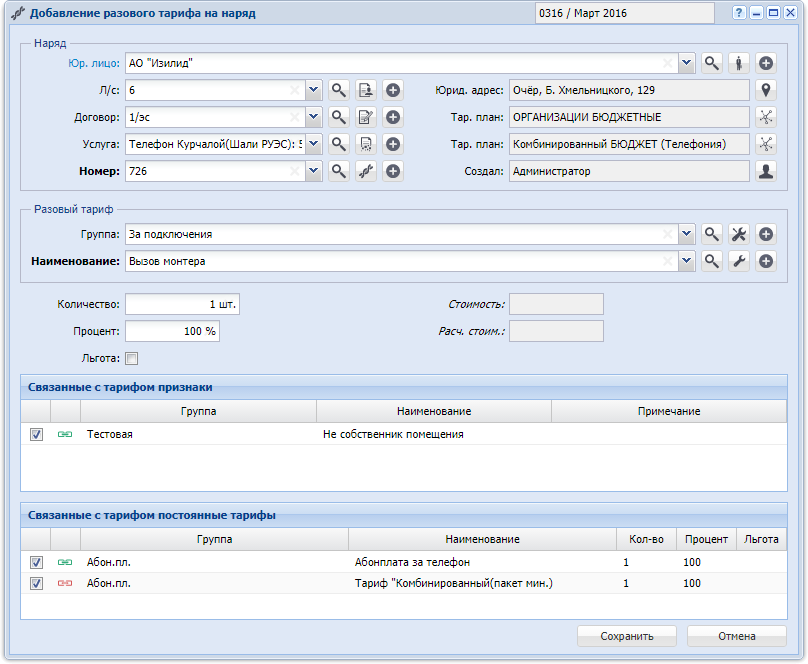Expand tariff Наименование dropdown arrow
Image resolution: width=808 pixels, height=664 pixels.
[x=686, y=261]
